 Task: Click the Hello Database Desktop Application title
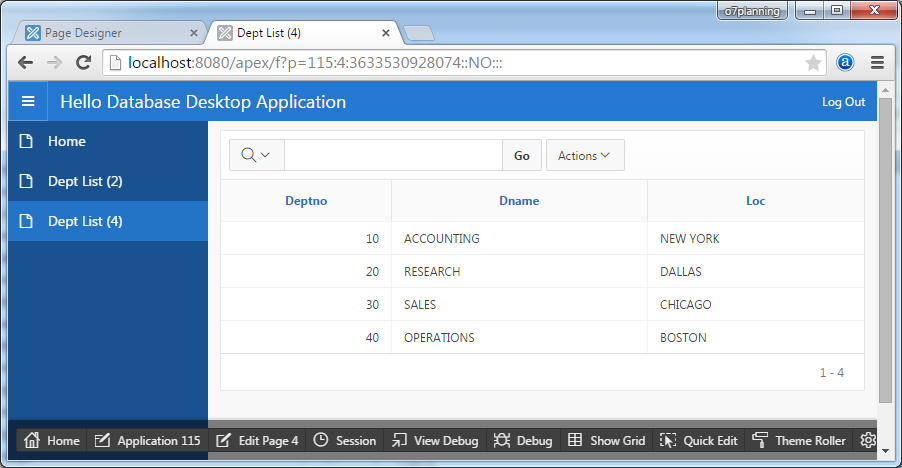[203, 102]
